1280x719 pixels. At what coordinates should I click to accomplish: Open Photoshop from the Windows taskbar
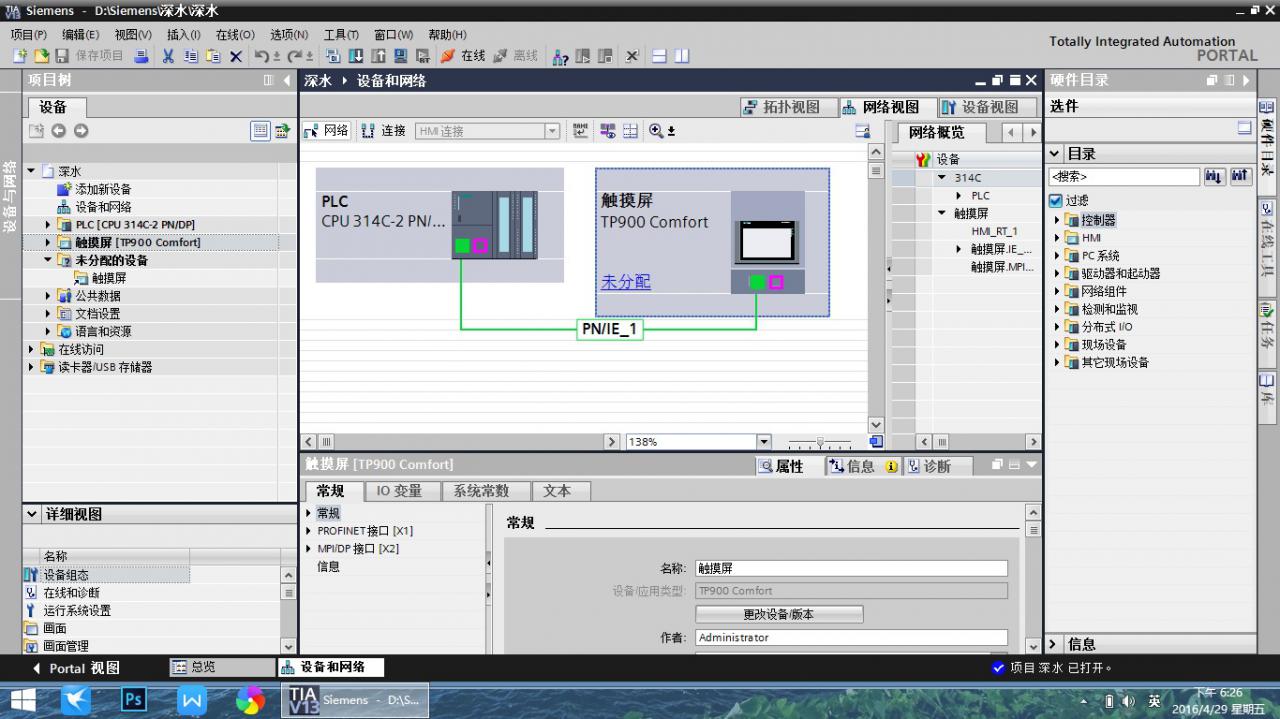click(133, 699)
